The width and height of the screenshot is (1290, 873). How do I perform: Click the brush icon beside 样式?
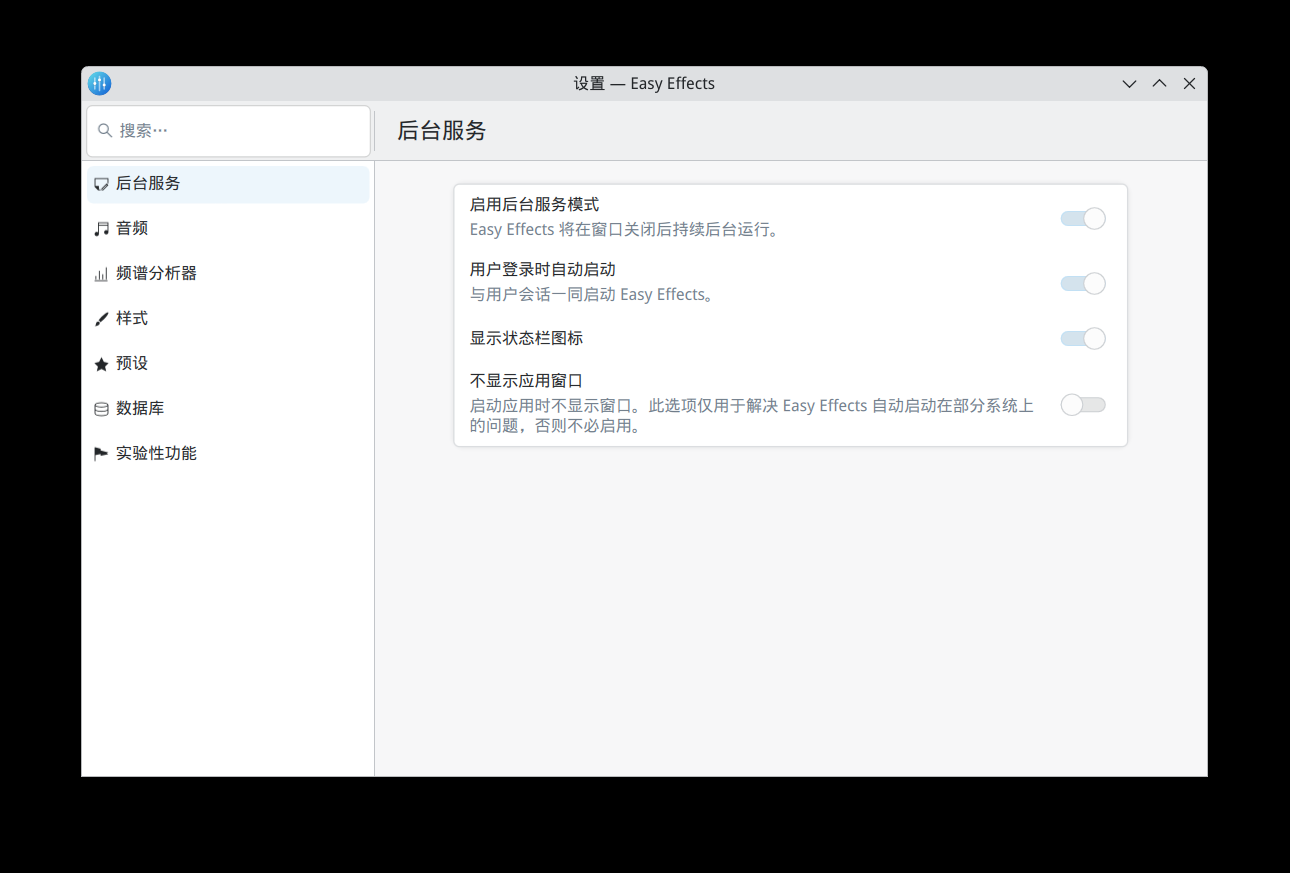[101, 319]
